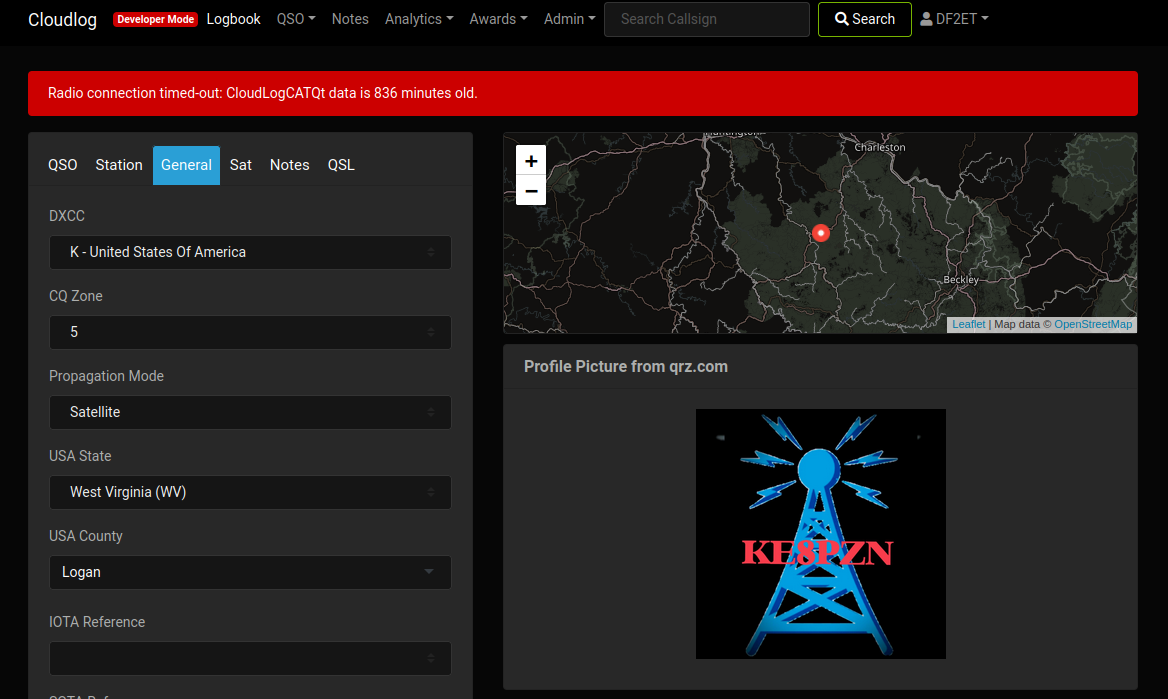The image size is (1168, 699).
Task: Change the Propagation Mode from Satellite
Action: coord(250,412)
